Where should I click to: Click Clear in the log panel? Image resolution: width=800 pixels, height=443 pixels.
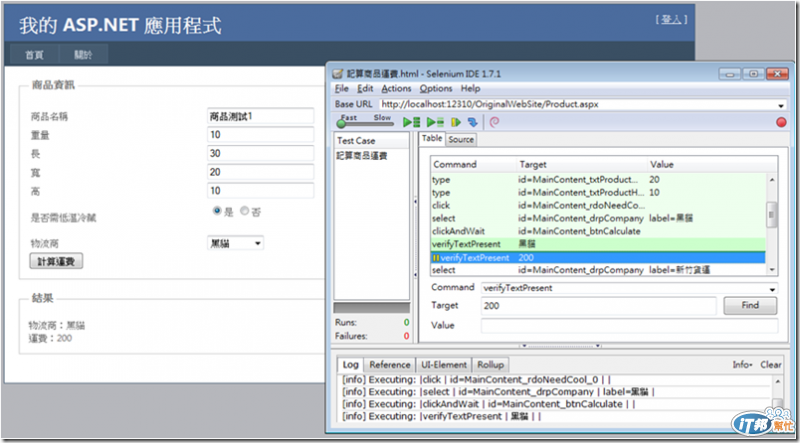(770, 364)
